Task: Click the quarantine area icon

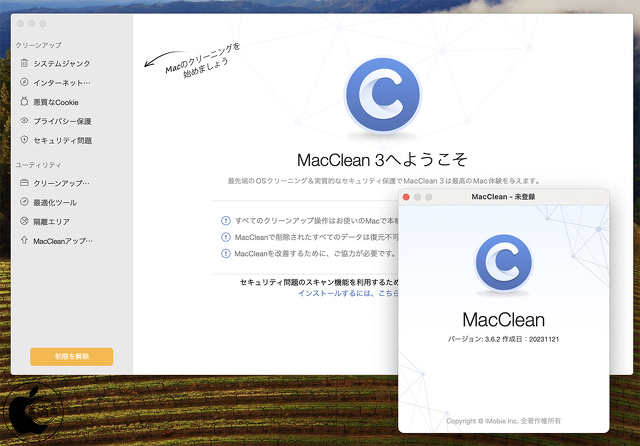Action: coord(24,221)
